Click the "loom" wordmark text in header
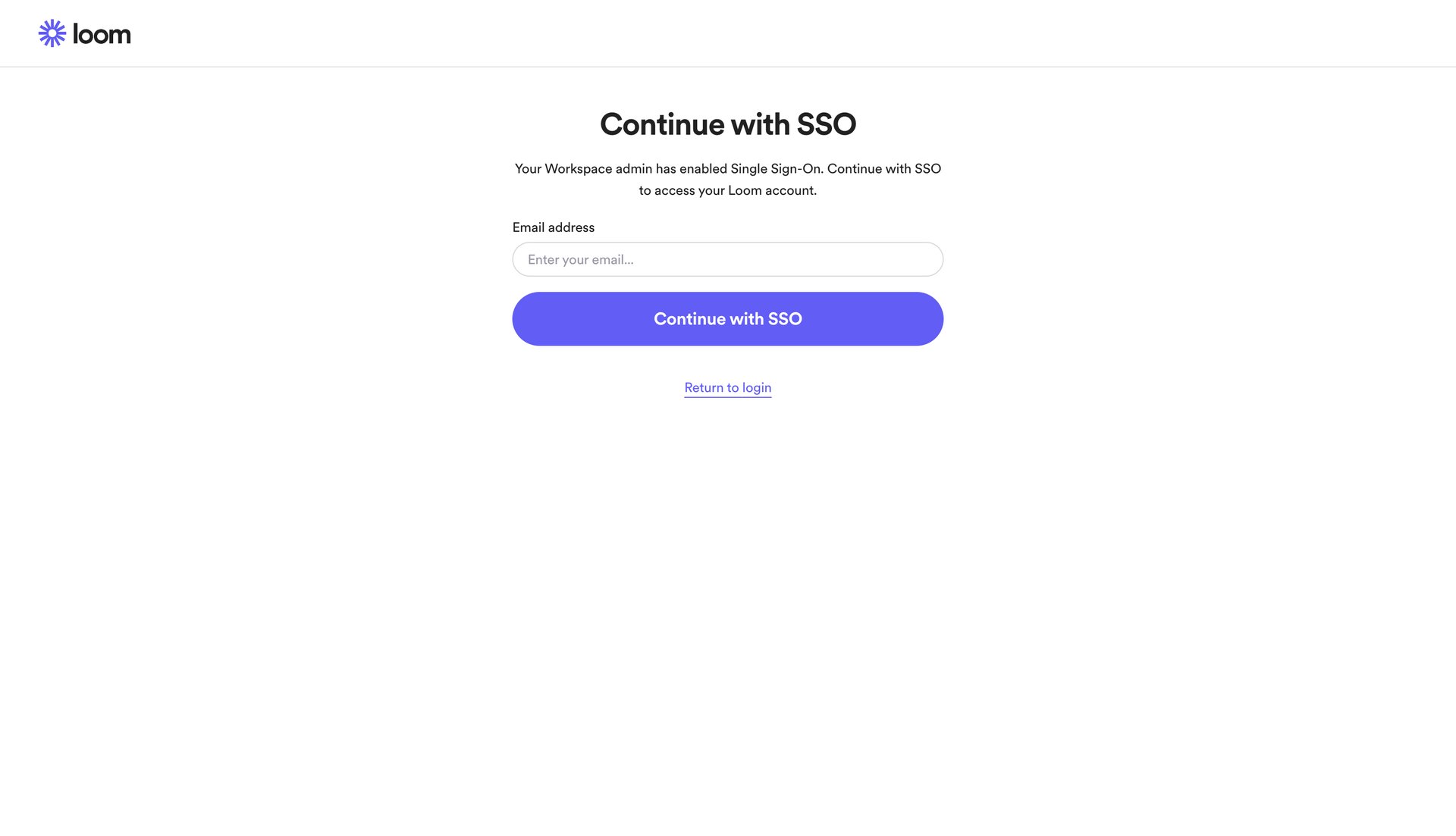The height and width of the screenshot is (836, 1456). tap(102, 34)
